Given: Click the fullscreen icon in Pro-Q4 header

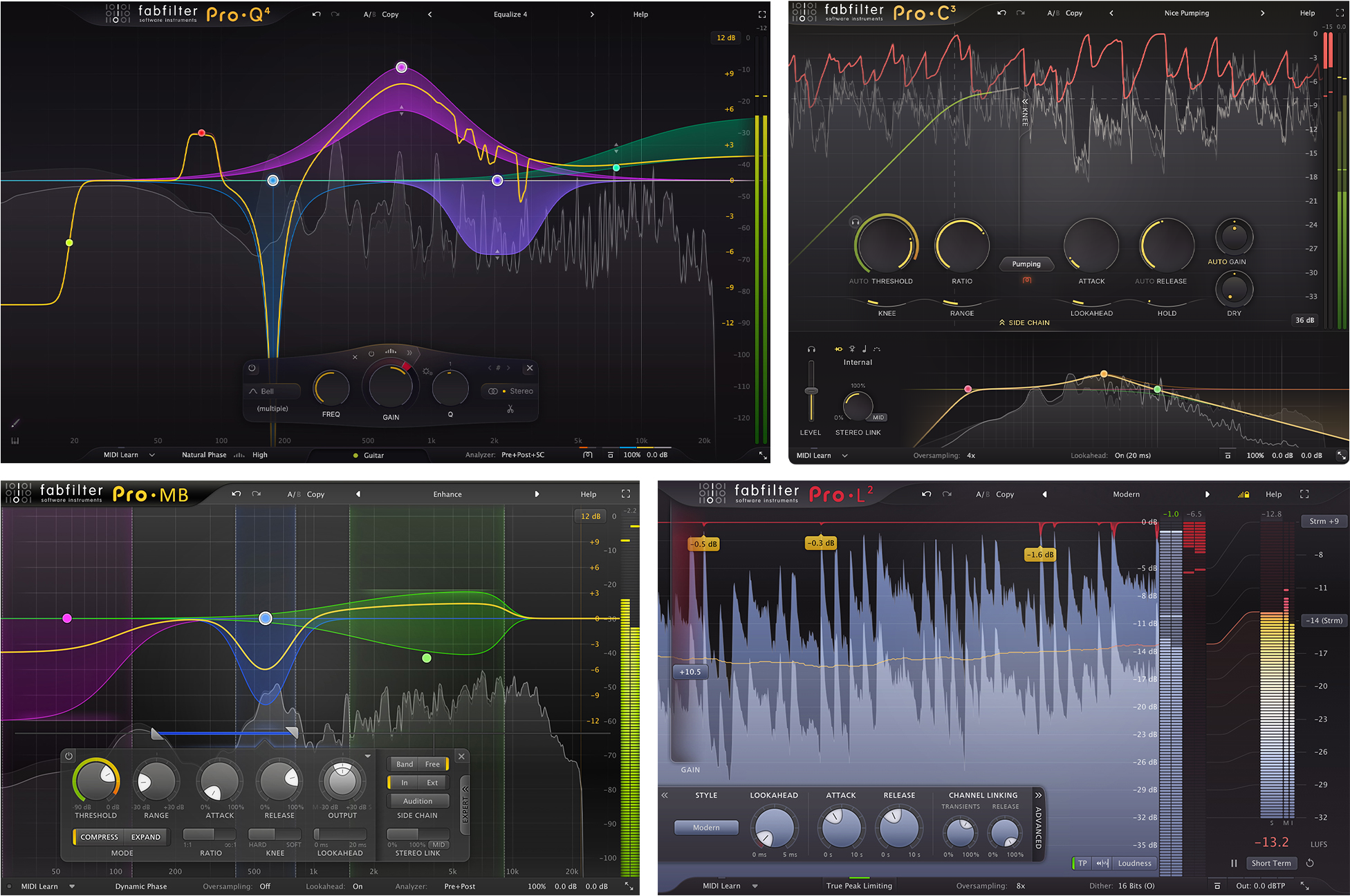Looking at the screenshot, I should pos(763,13).
